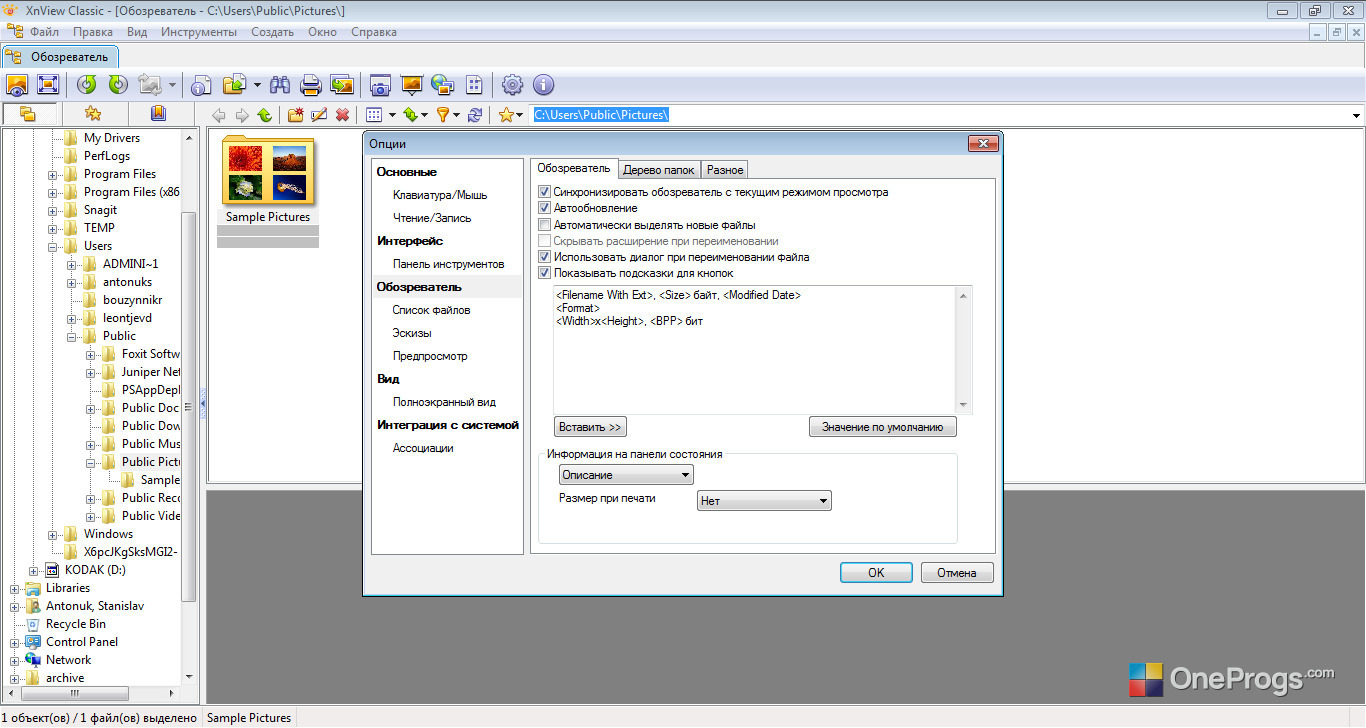Screen dimensions: 1366x728
Task: Expand the Libraries tree node
Action: pyautogui.click(x=15, y=588)
